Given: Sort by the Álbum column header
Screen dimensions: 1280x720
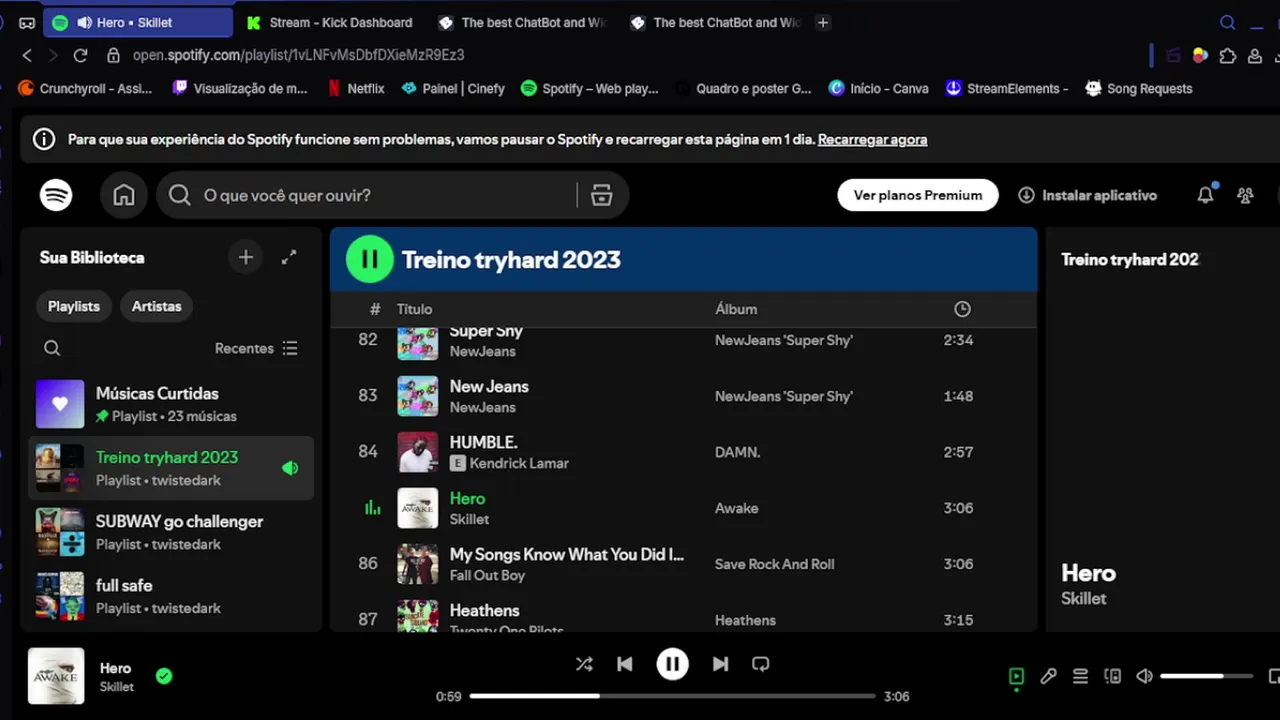Looking at the screenshot, I should click(x=736, y=309).
